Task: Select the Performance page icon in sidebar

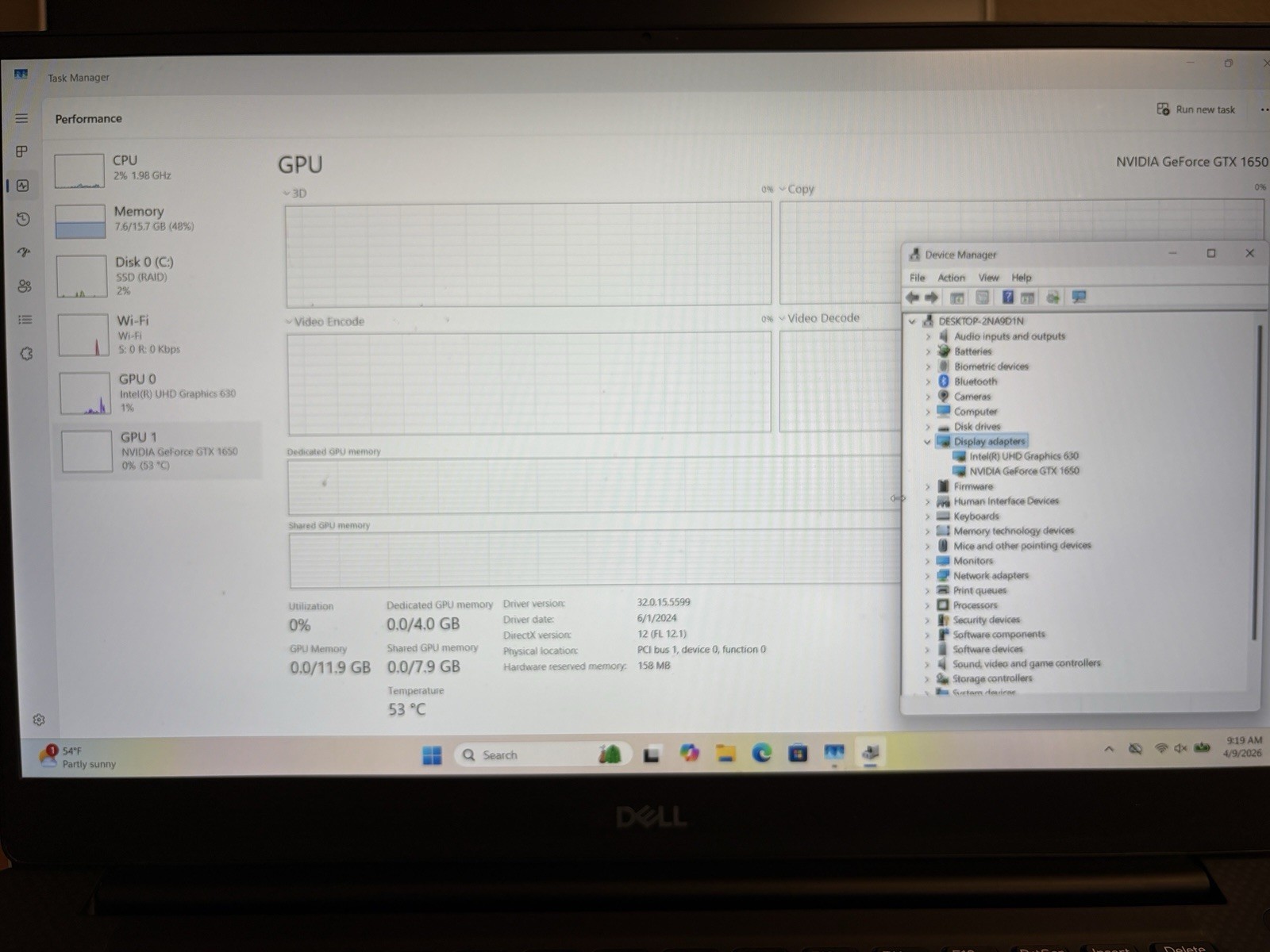Action: (22, 186)
